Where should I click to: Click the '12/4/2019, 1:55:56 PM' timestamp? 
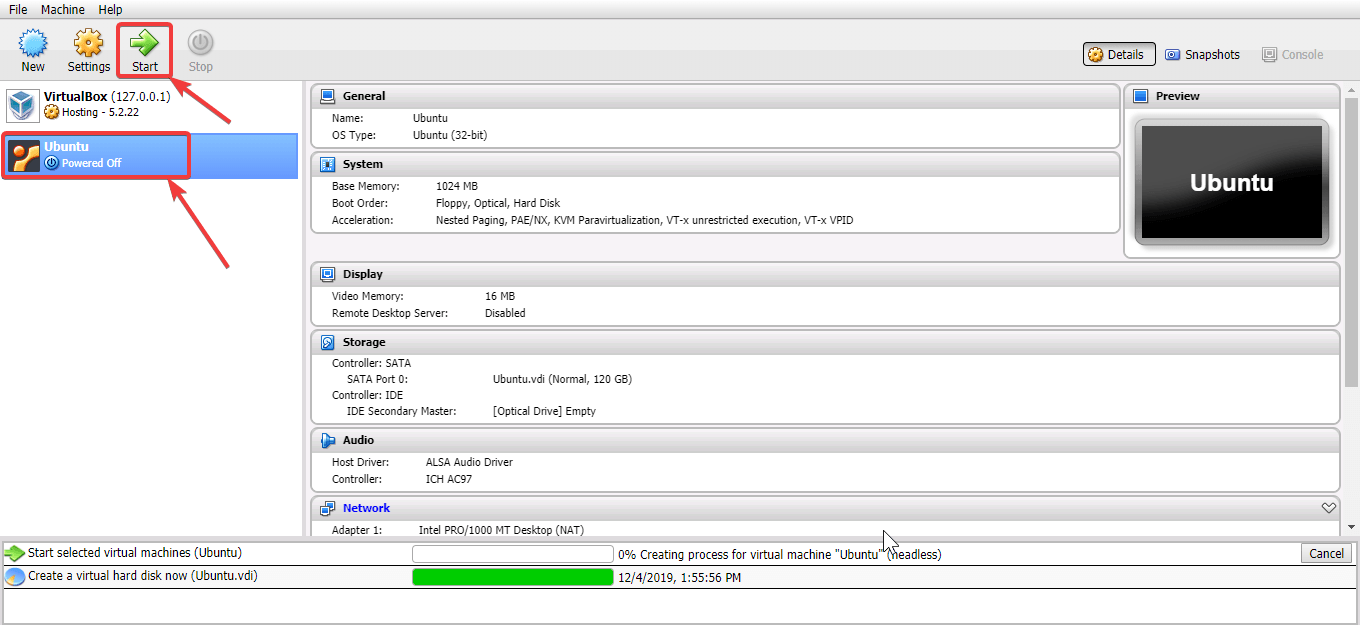coord(680,577)
